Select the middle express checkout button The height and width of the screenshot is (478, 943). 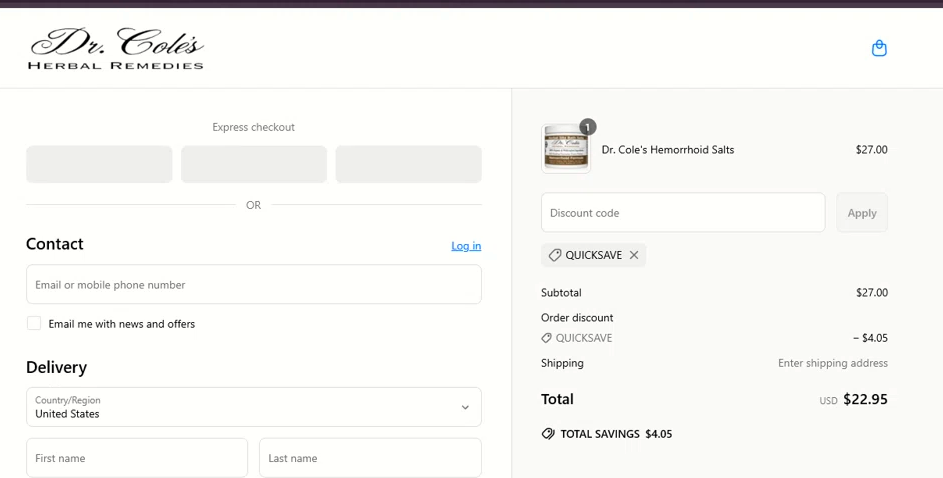254,164
